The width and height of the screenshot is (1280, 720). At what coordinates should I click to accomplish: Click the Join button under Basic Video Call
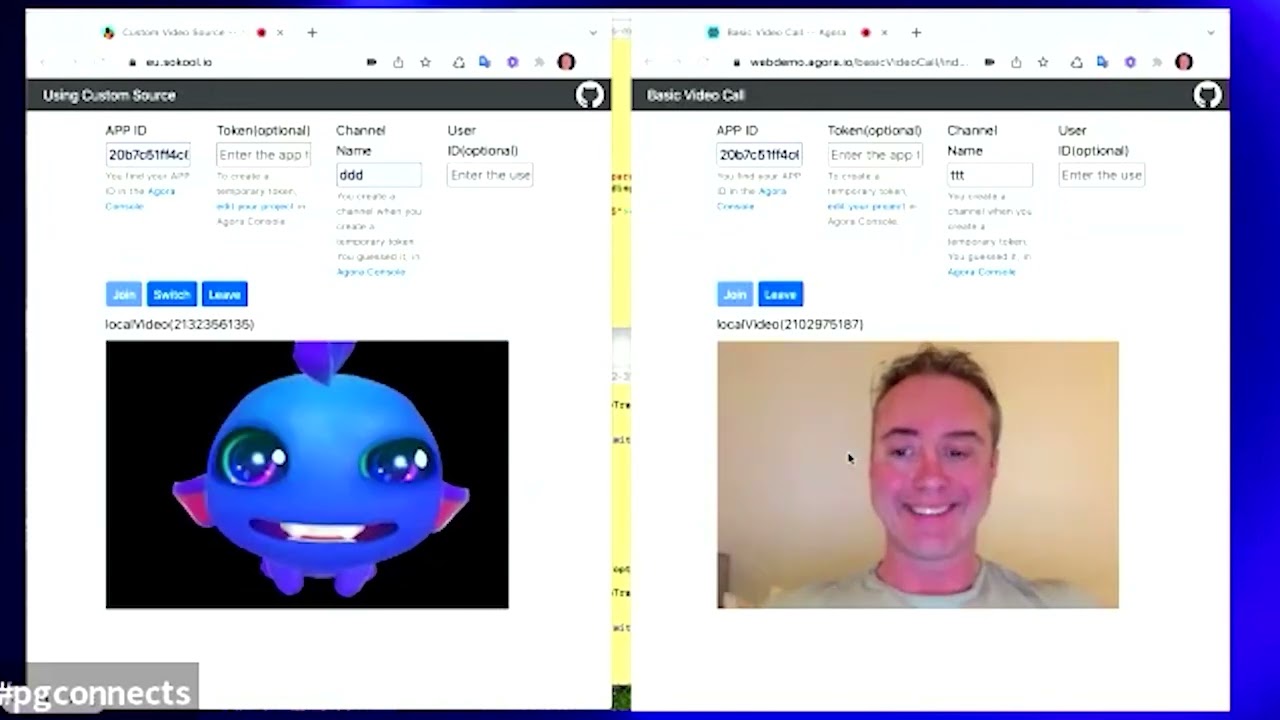pyautogui.click(x=735, y=295)
